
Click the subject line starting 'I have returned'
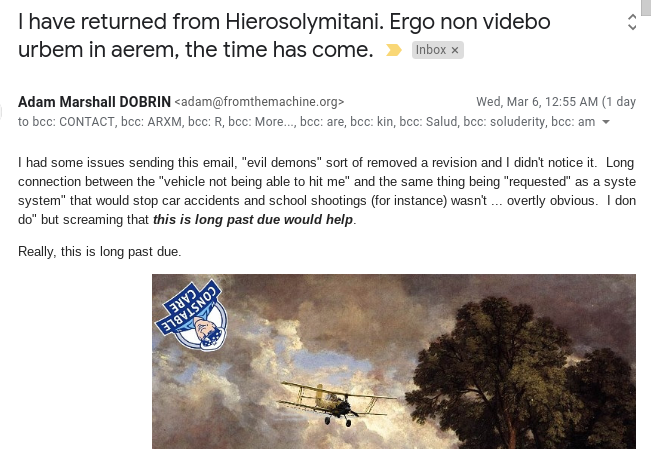click(284, 36)
